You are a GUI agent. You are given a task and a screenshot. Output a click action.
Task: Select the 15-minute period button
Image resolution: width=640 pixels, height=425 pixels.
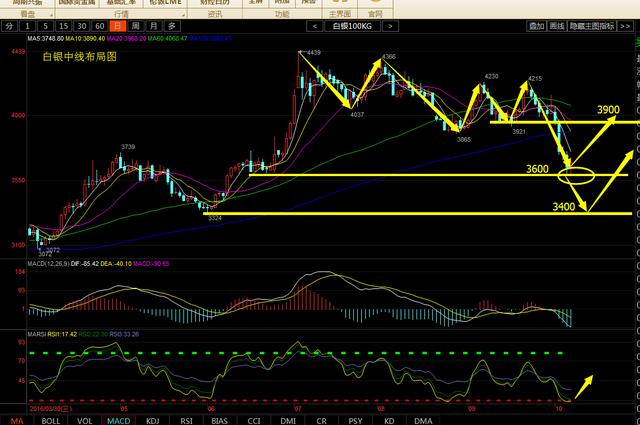[63, 26]
